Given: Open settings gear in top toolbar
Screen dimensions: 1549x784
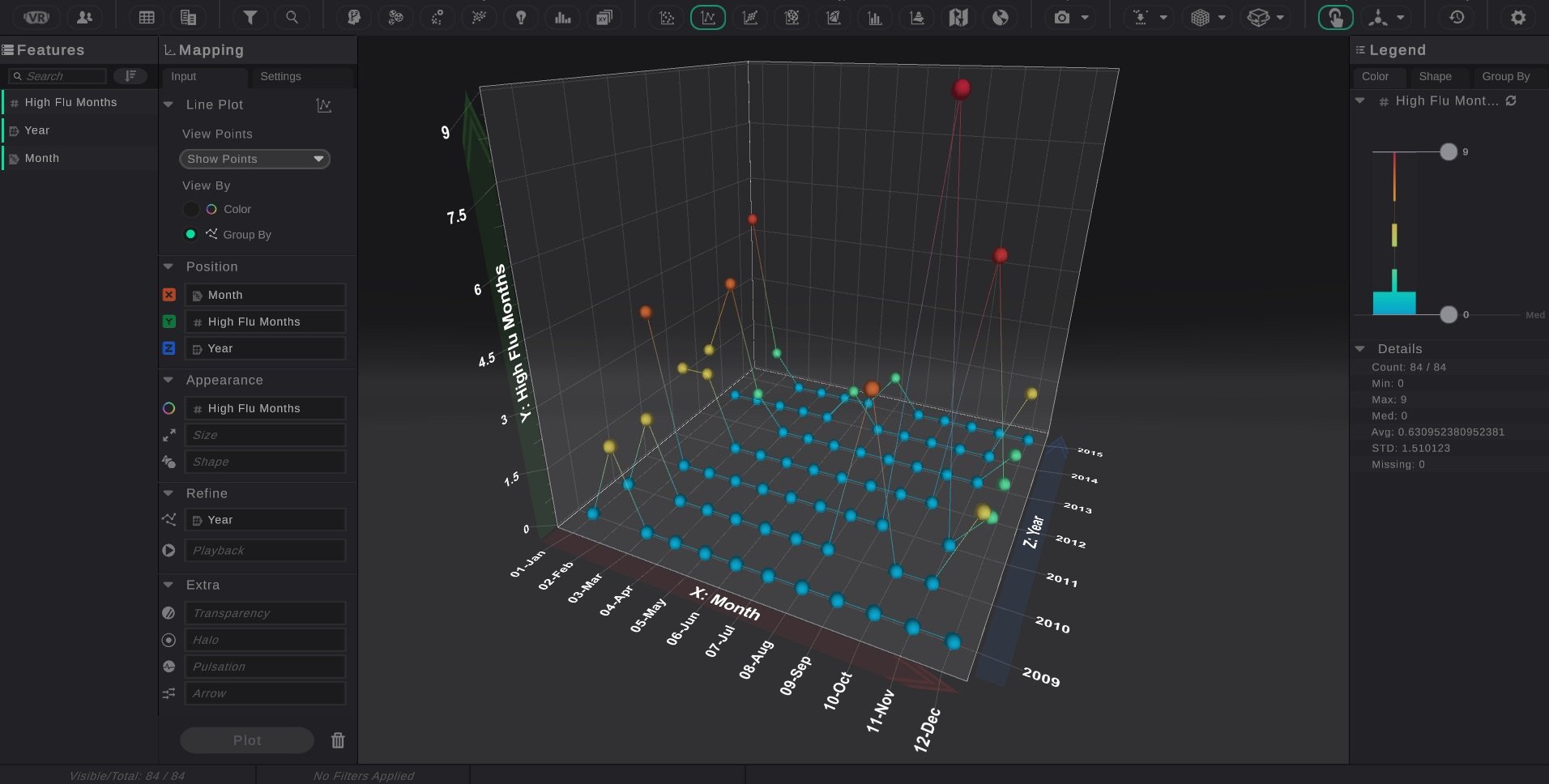Looking at the screenshot, I should (1518, 17).
